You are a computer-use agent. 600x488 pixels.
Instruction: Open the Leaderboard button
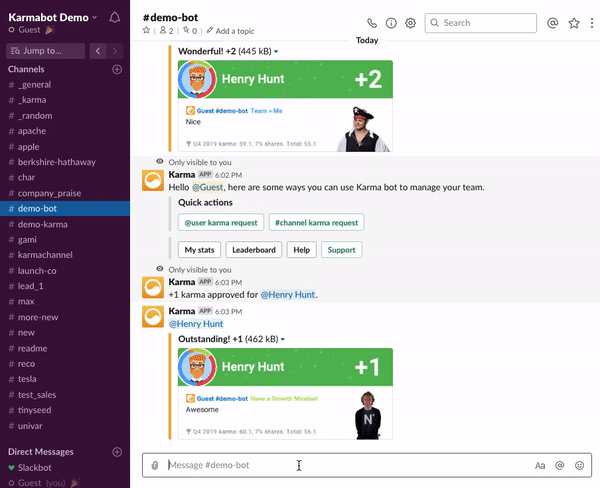(x=254, y=250)
